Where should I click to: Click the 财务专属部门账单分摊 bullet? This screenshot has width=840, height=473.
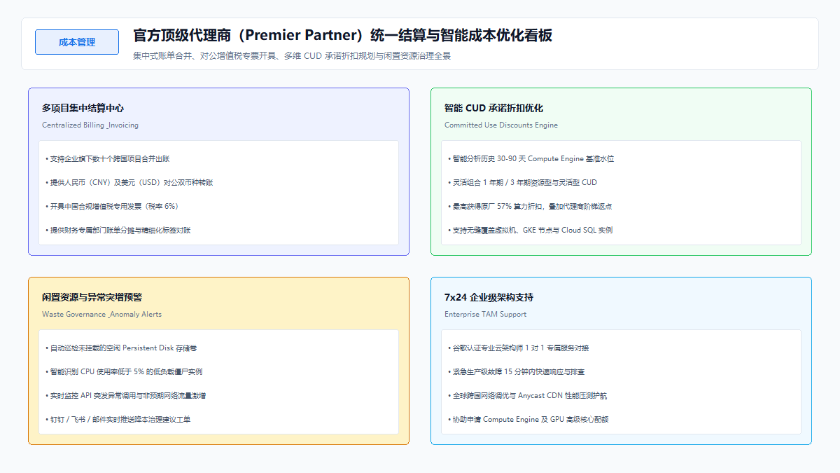(x=118, y=230)
